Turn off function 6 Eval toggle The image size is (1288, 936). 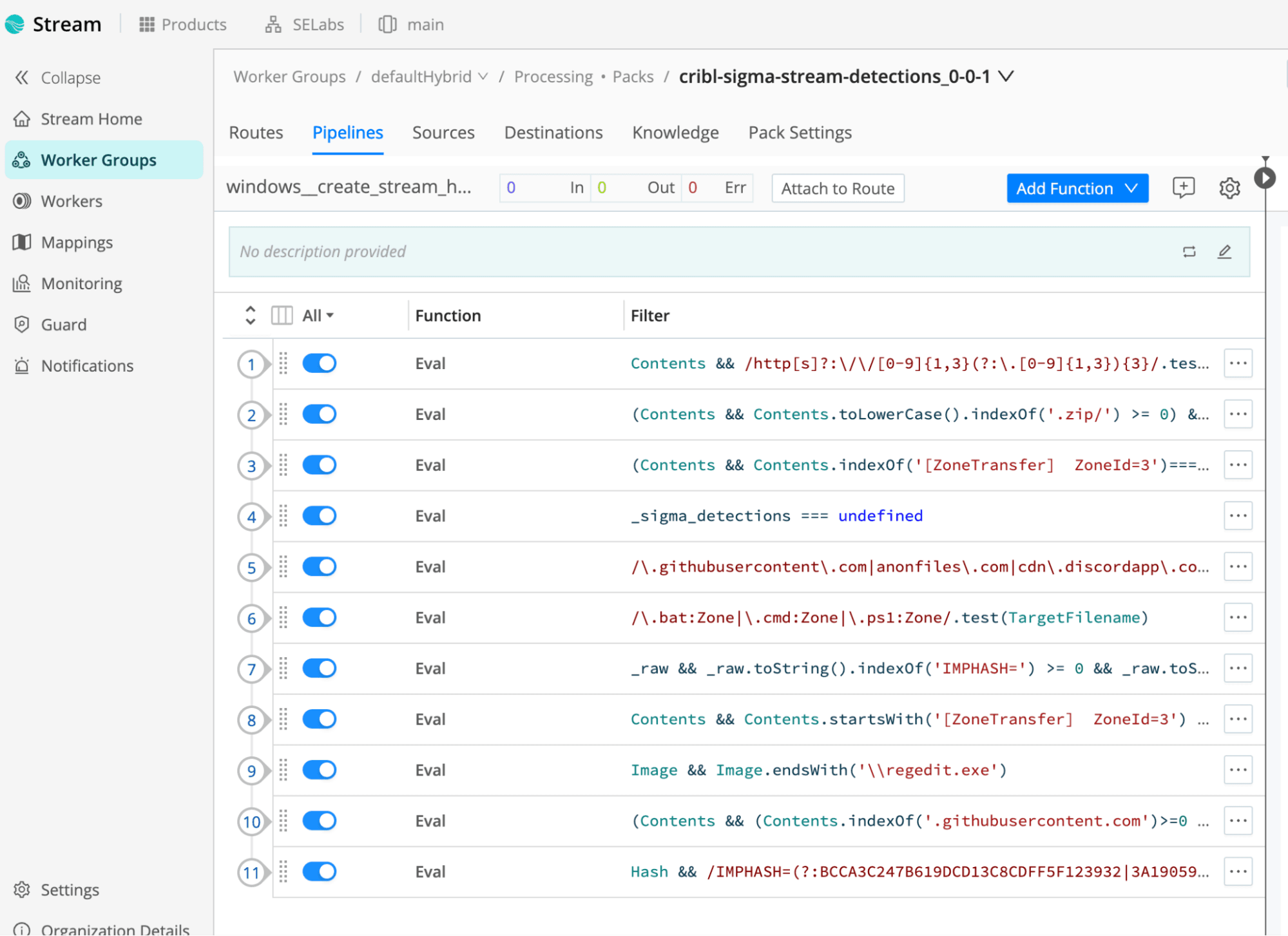(320, 618)
